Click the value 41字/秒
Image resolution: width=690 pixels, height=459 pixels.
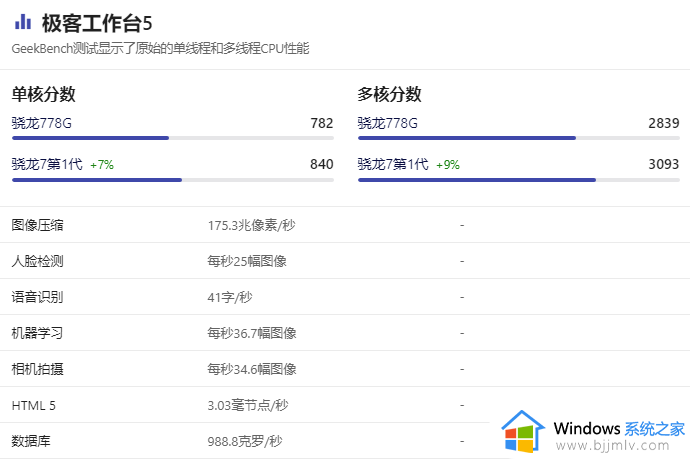(x=230, y=297)
